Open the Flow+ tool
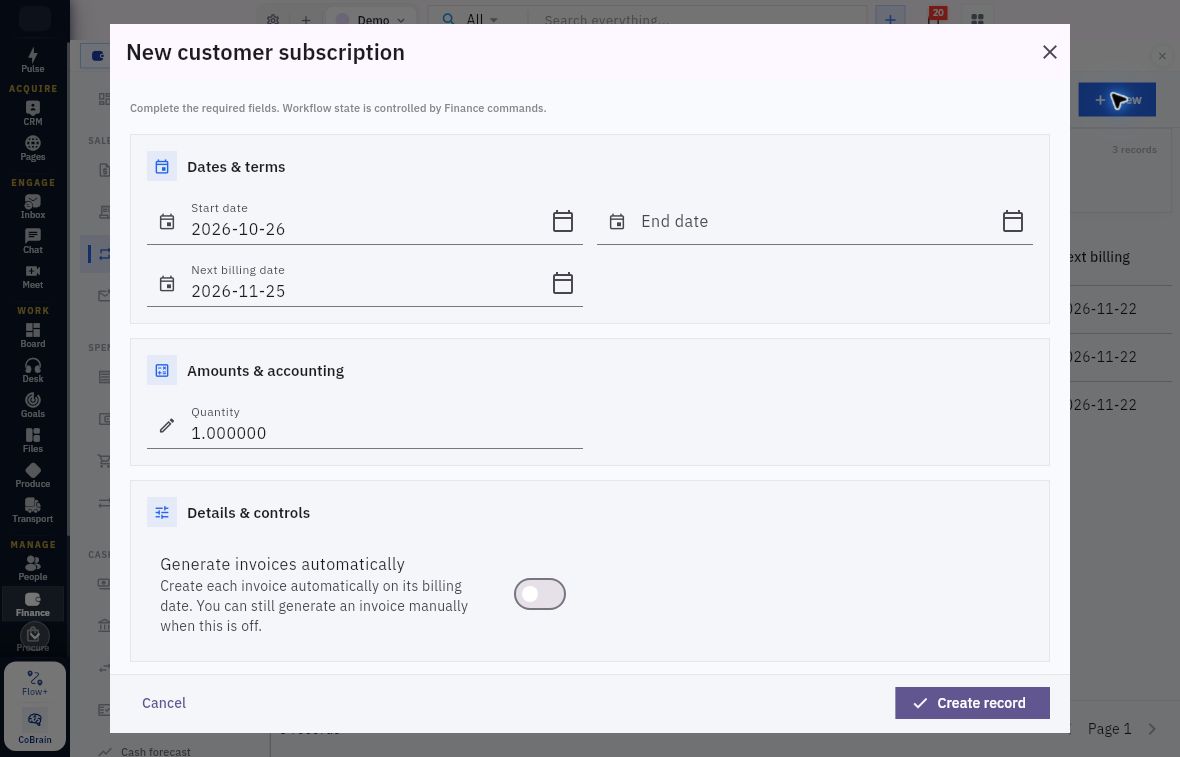This screenshot has height=757, width=1180. 35,683
